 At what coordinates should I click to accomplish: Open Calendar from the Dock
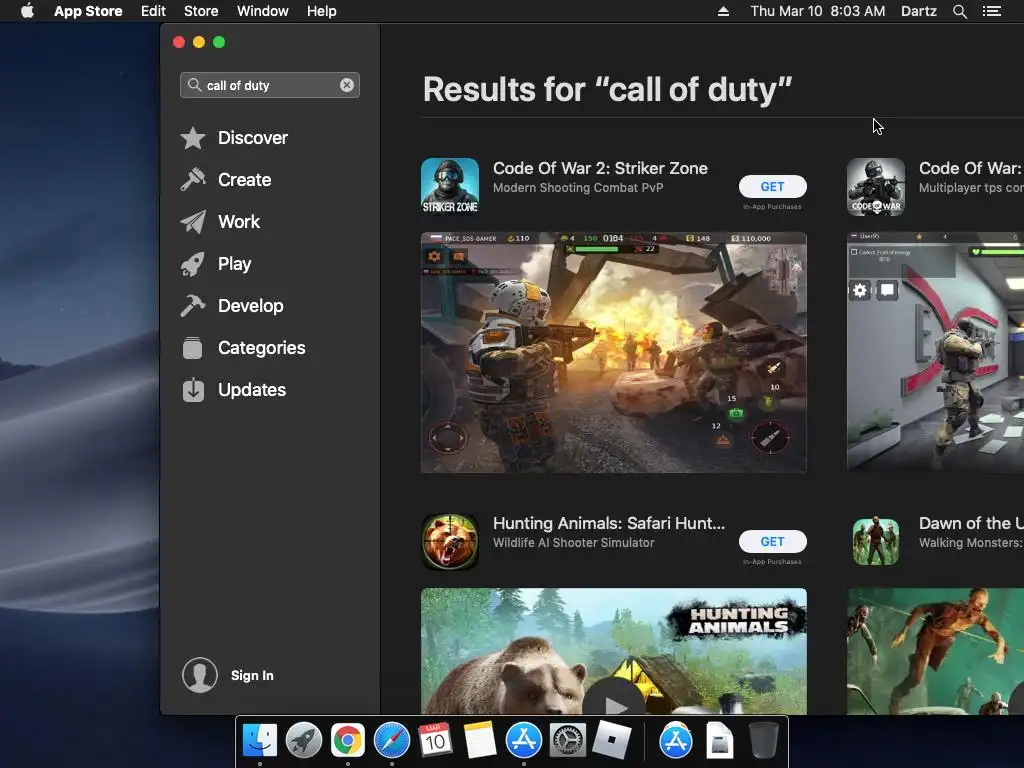436,741
